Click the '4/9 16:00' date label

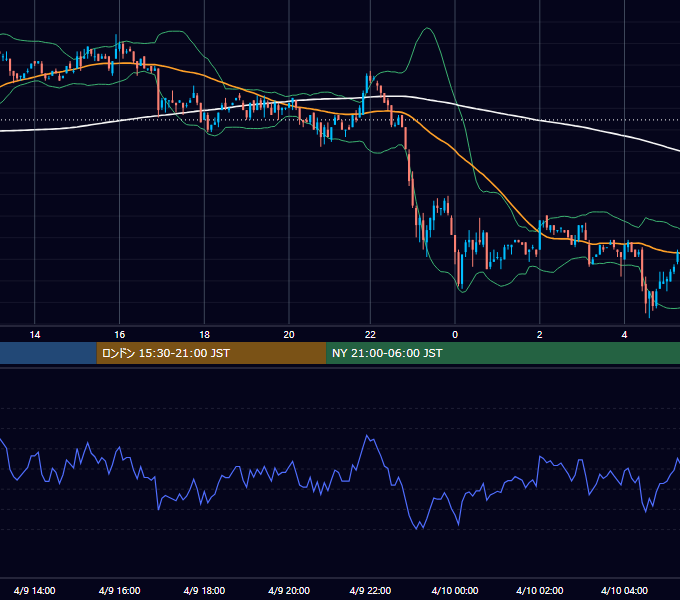point(120,590)
